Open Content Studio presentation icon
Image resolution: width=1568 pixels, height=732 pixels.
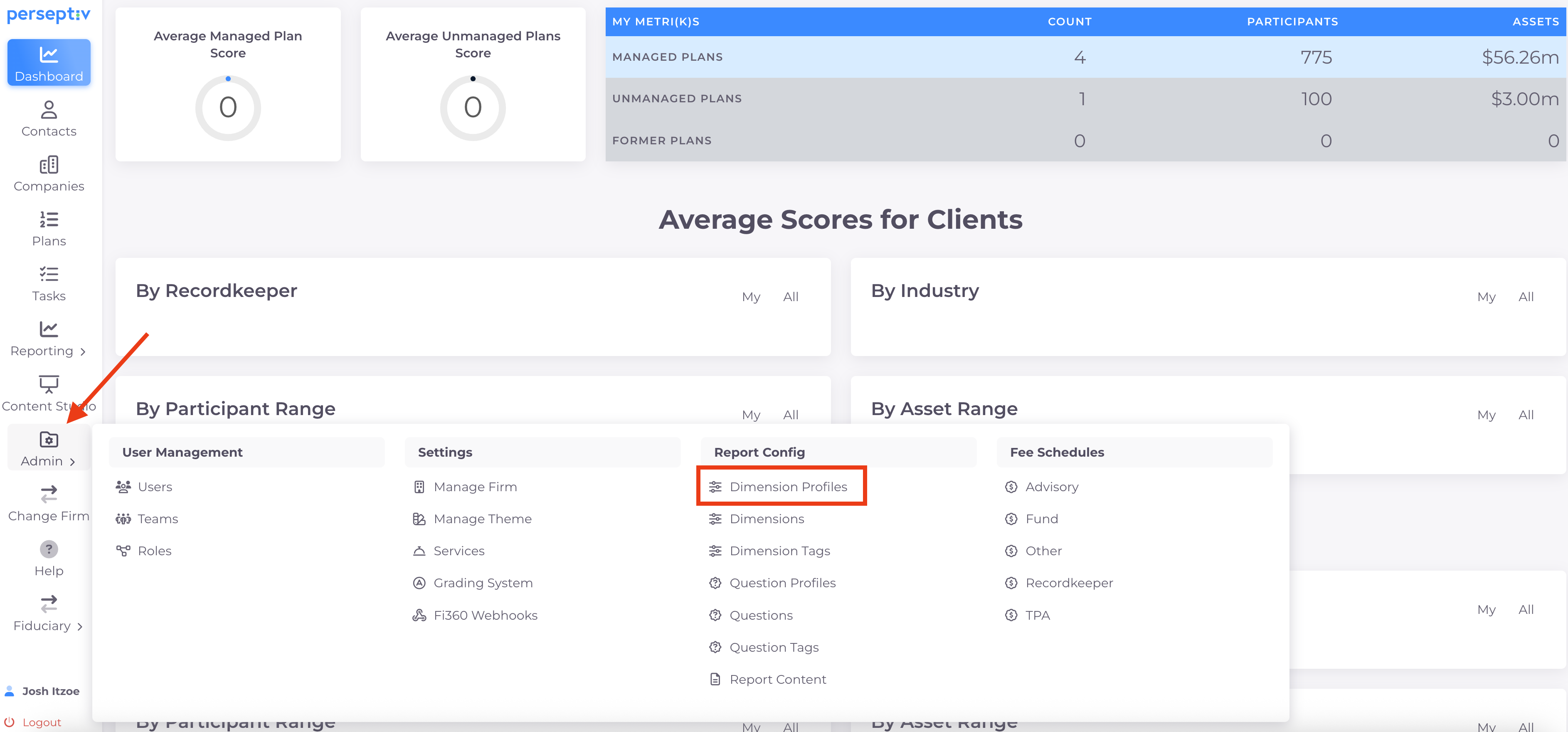click(x=49, y=383)
